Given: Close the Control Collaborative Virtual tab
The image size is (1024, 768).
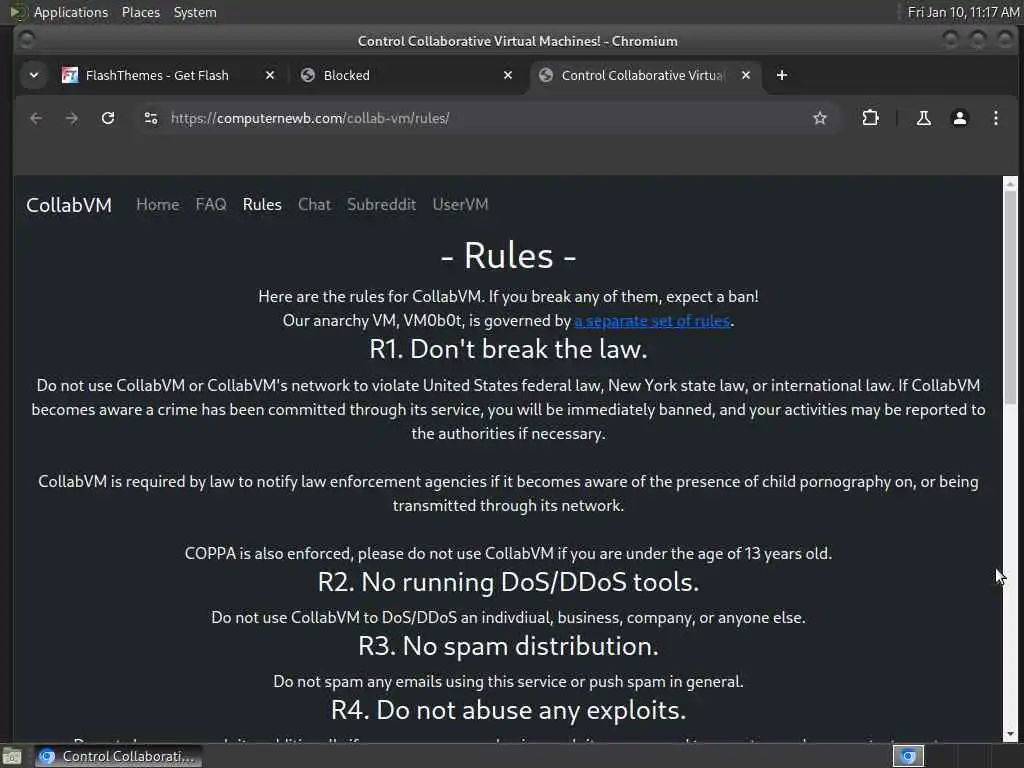Looking at the screenshot, I should [x=746, y=75].
